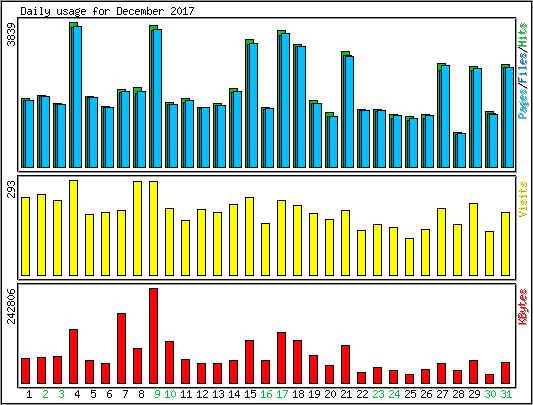Click green day label 30

tap(490, 394)
